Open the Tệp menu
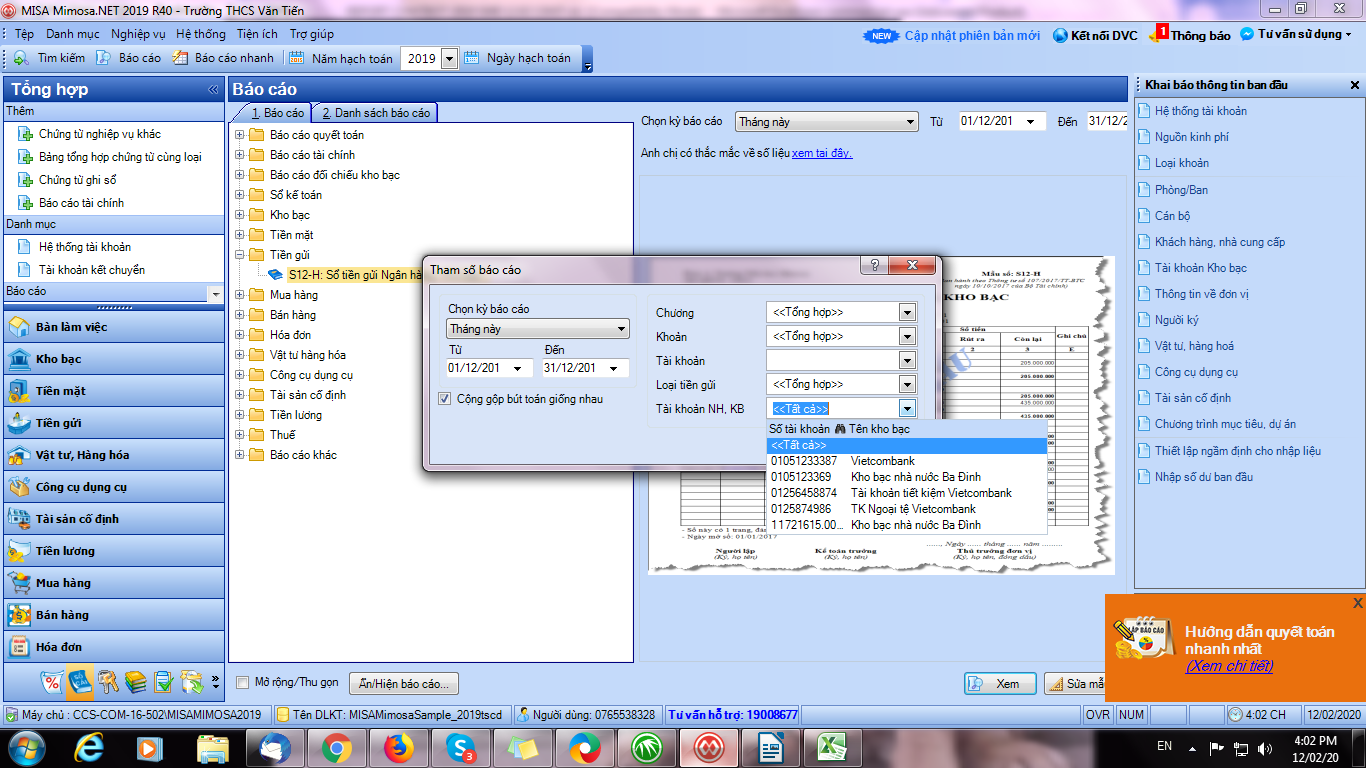Image resolution: width=1366 pixels, height=768 pixels. click(24, 34)
